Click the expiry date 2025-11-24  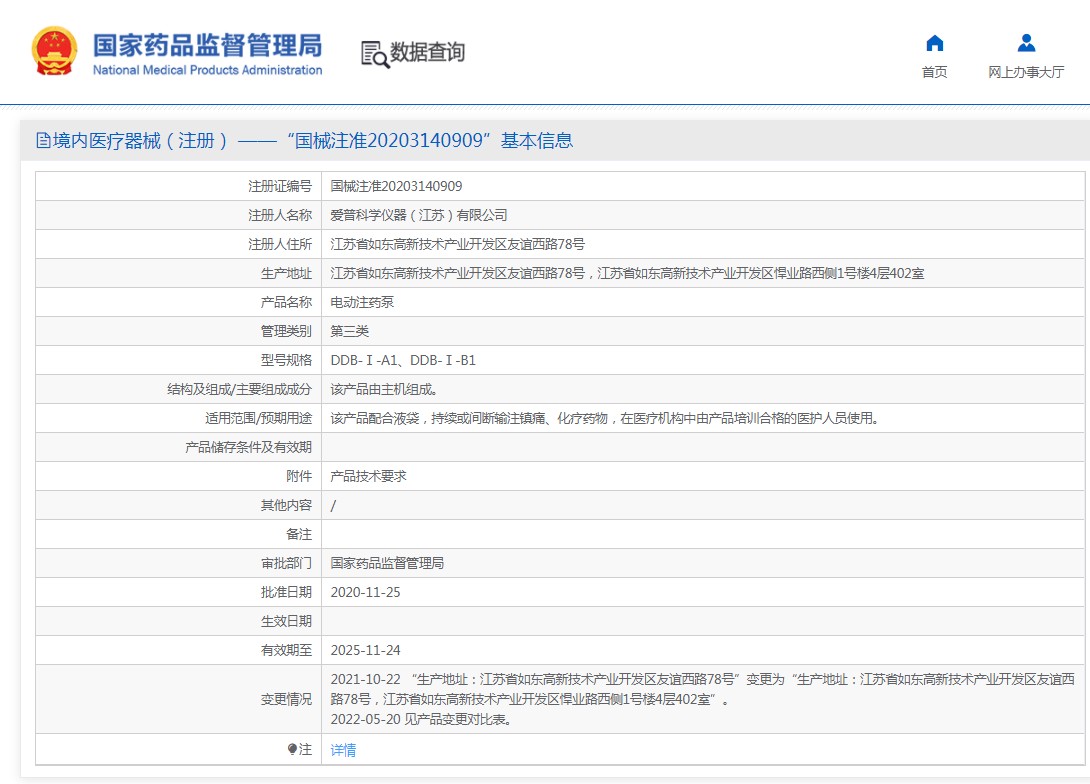(365, 650)
